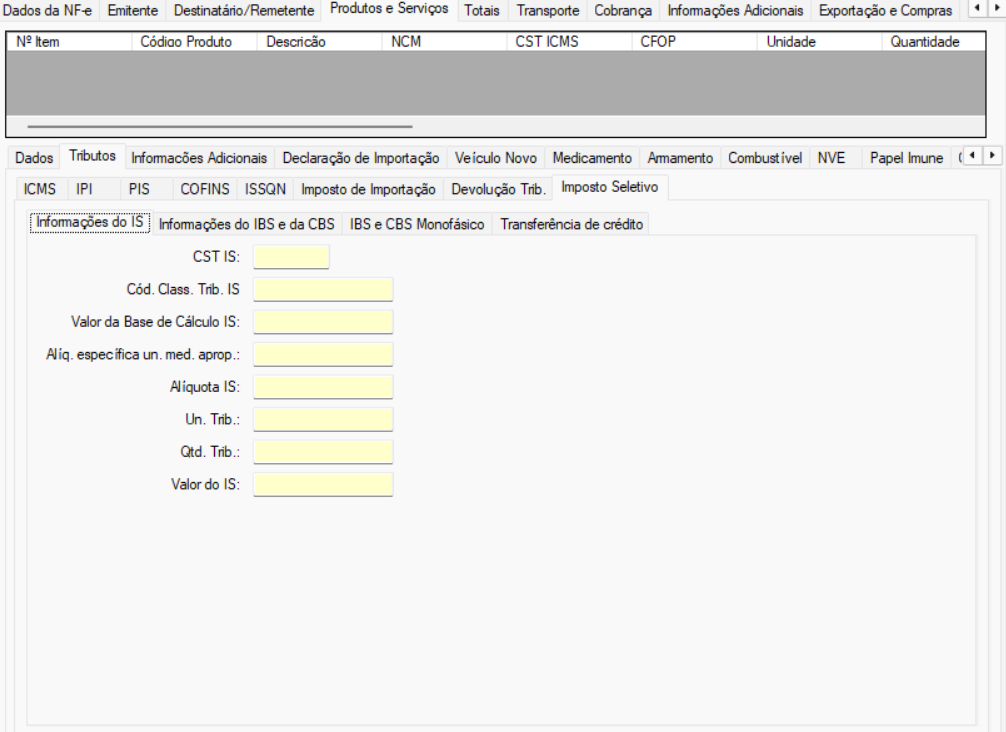Focus the CST IS field
This screenshot has height=732, width=1006.
[x=291, y=257]
